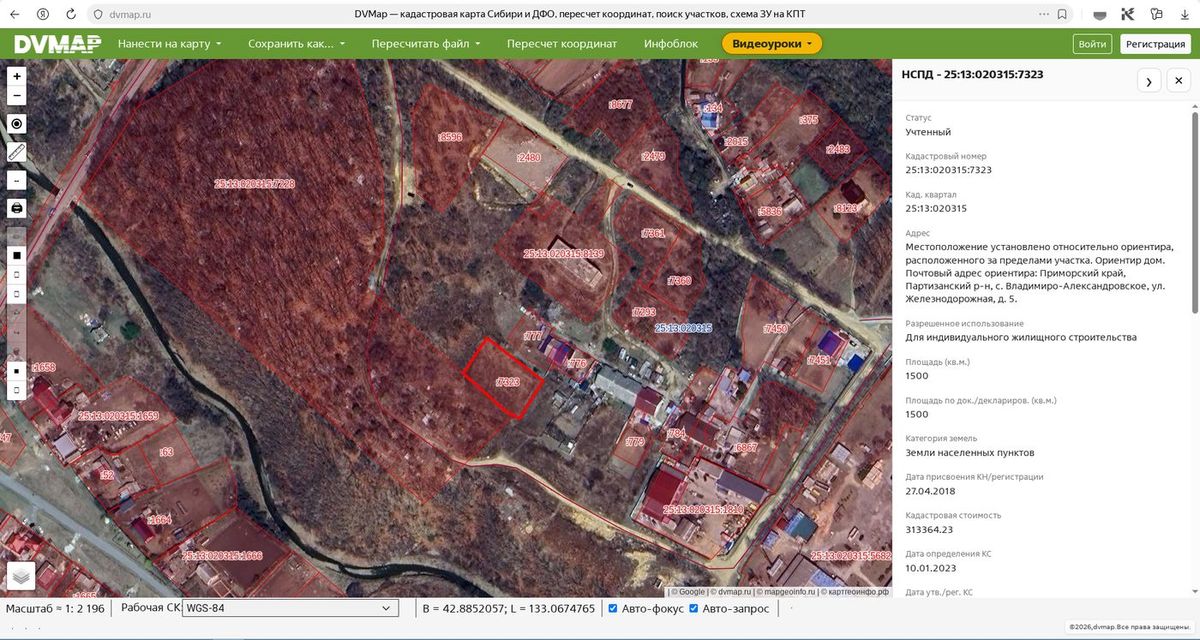
Task: Click parcel :779 label on map
Action: [635, 441]
